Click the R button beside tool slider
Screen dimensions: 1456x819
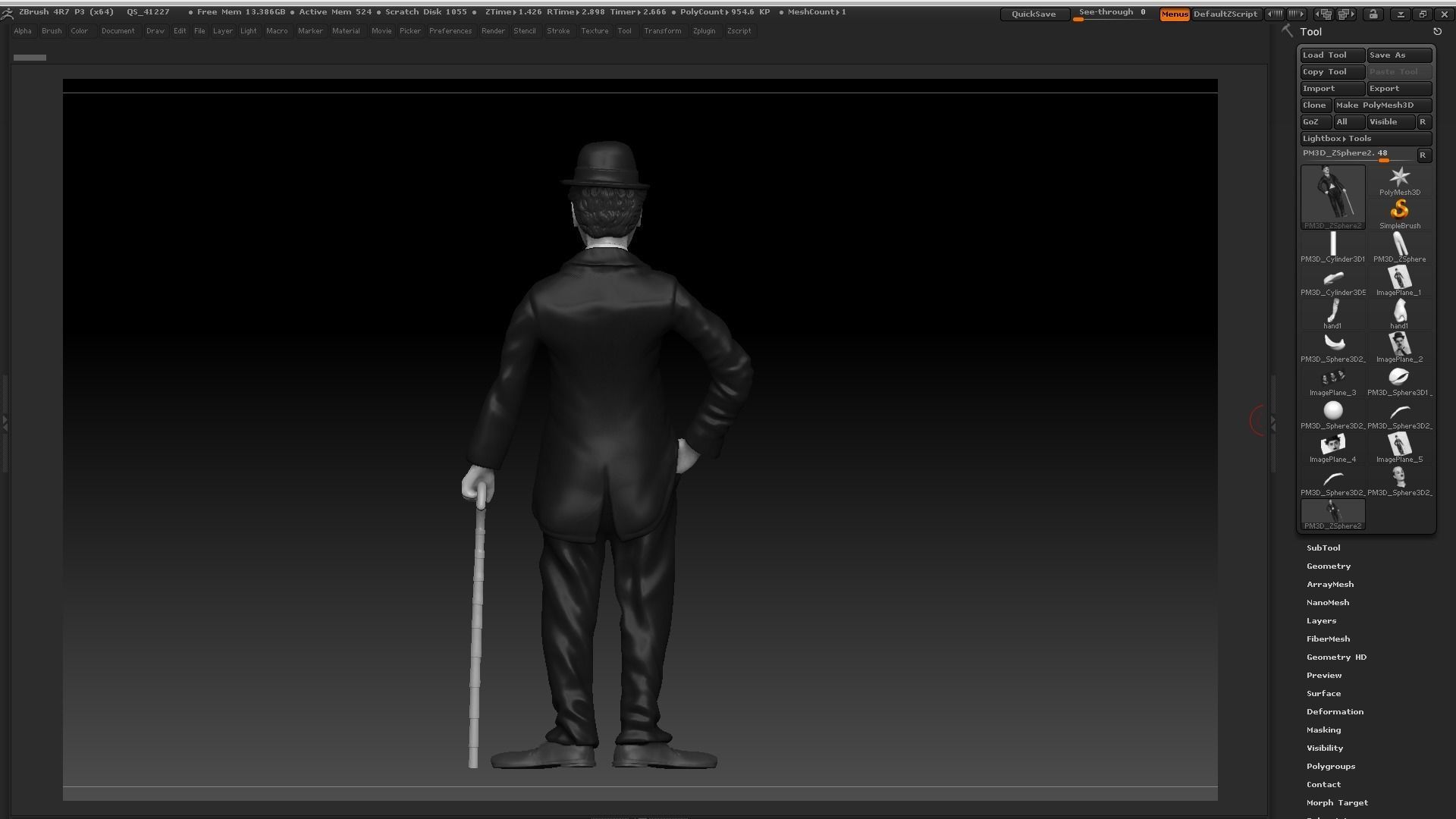click(1423, 155)
